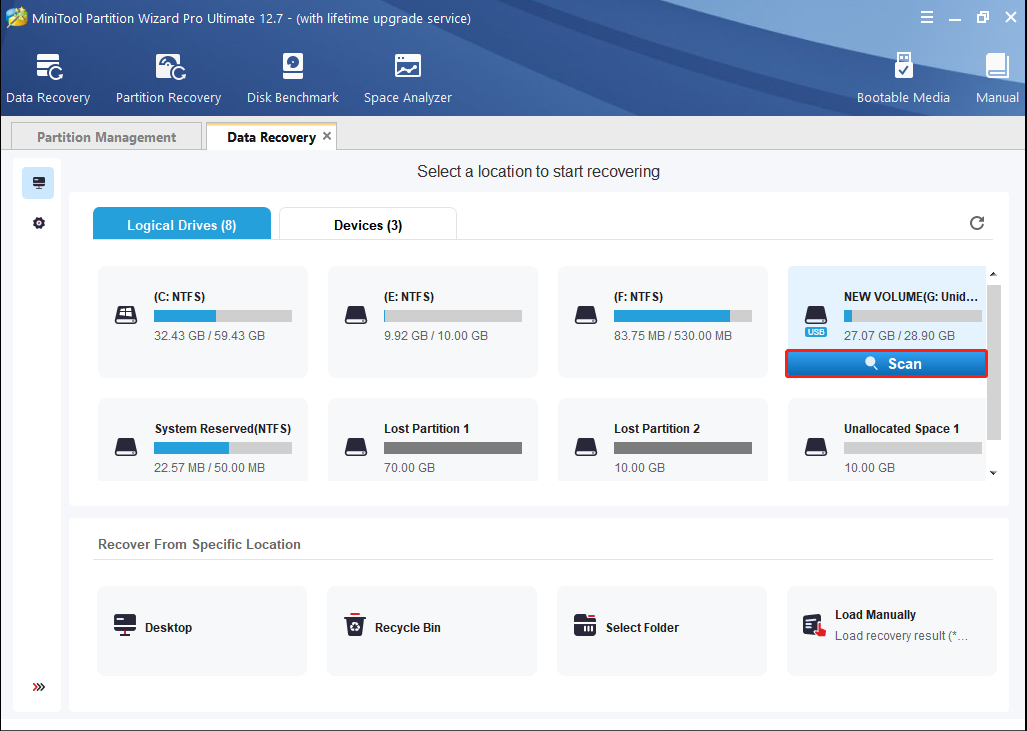1027x731 pixels.
Task: Scan the NEW VOLUME G drive
Action: (x=886, y=364)
